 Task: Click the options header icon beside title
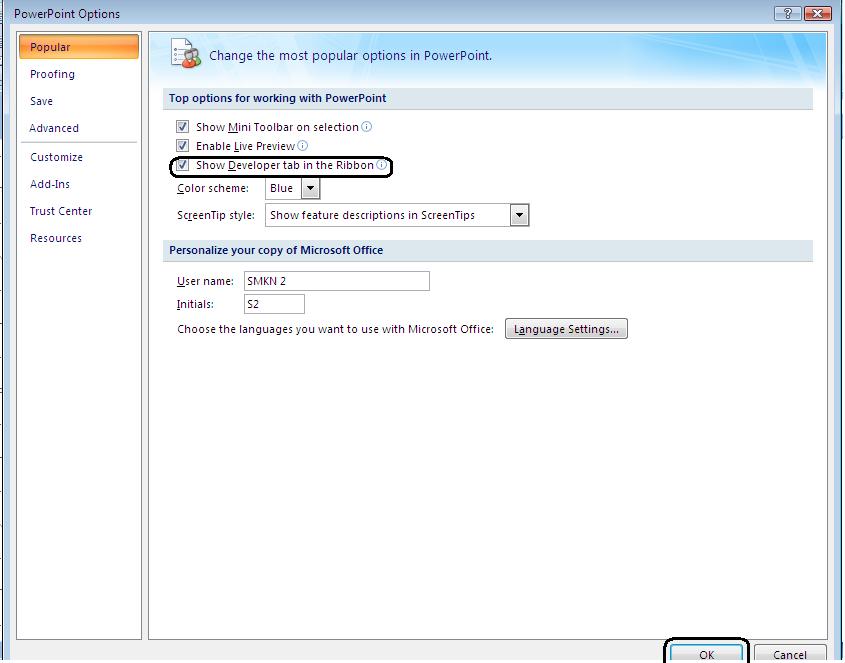click(185, 53)
